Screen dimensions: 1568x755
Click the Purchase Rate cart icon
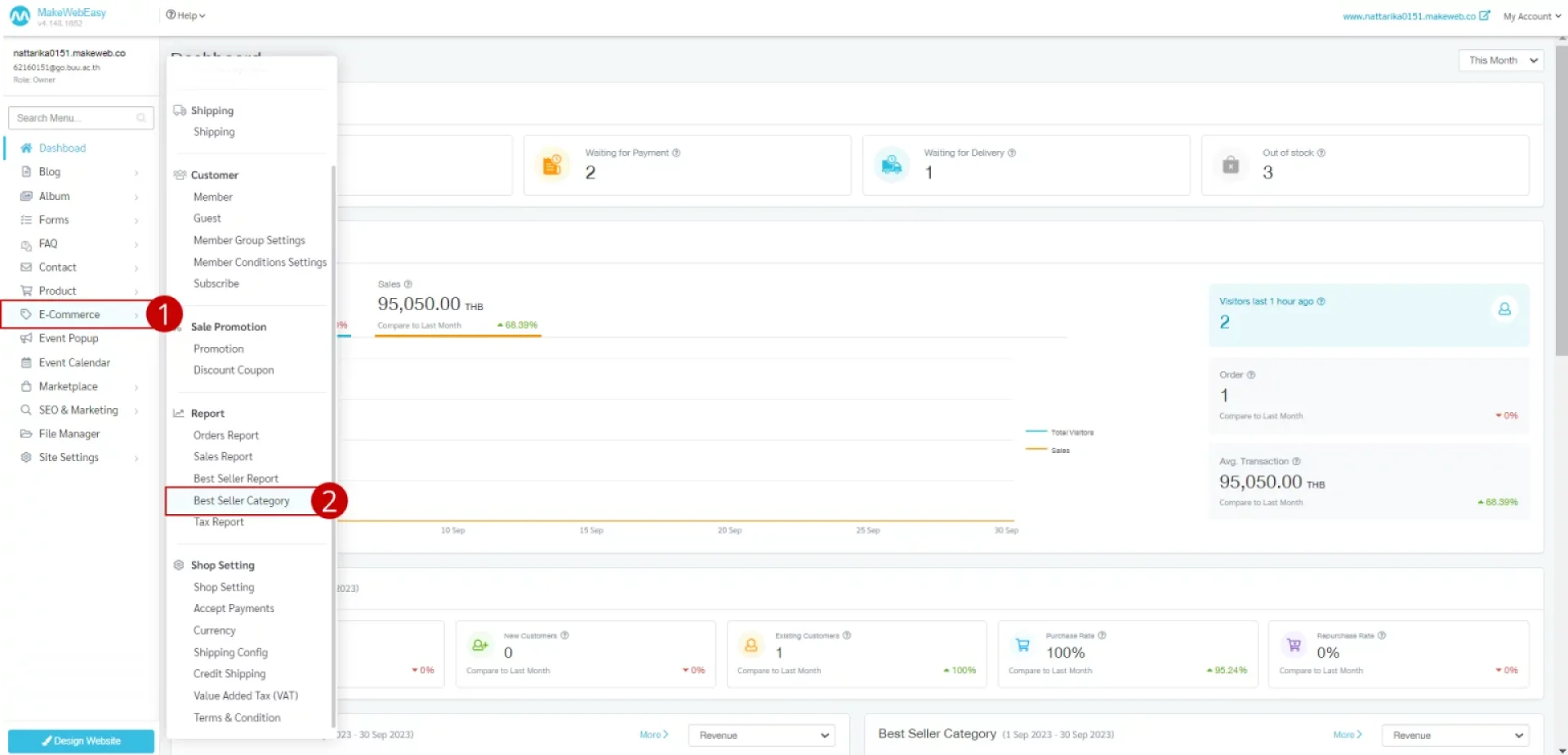1022,645
